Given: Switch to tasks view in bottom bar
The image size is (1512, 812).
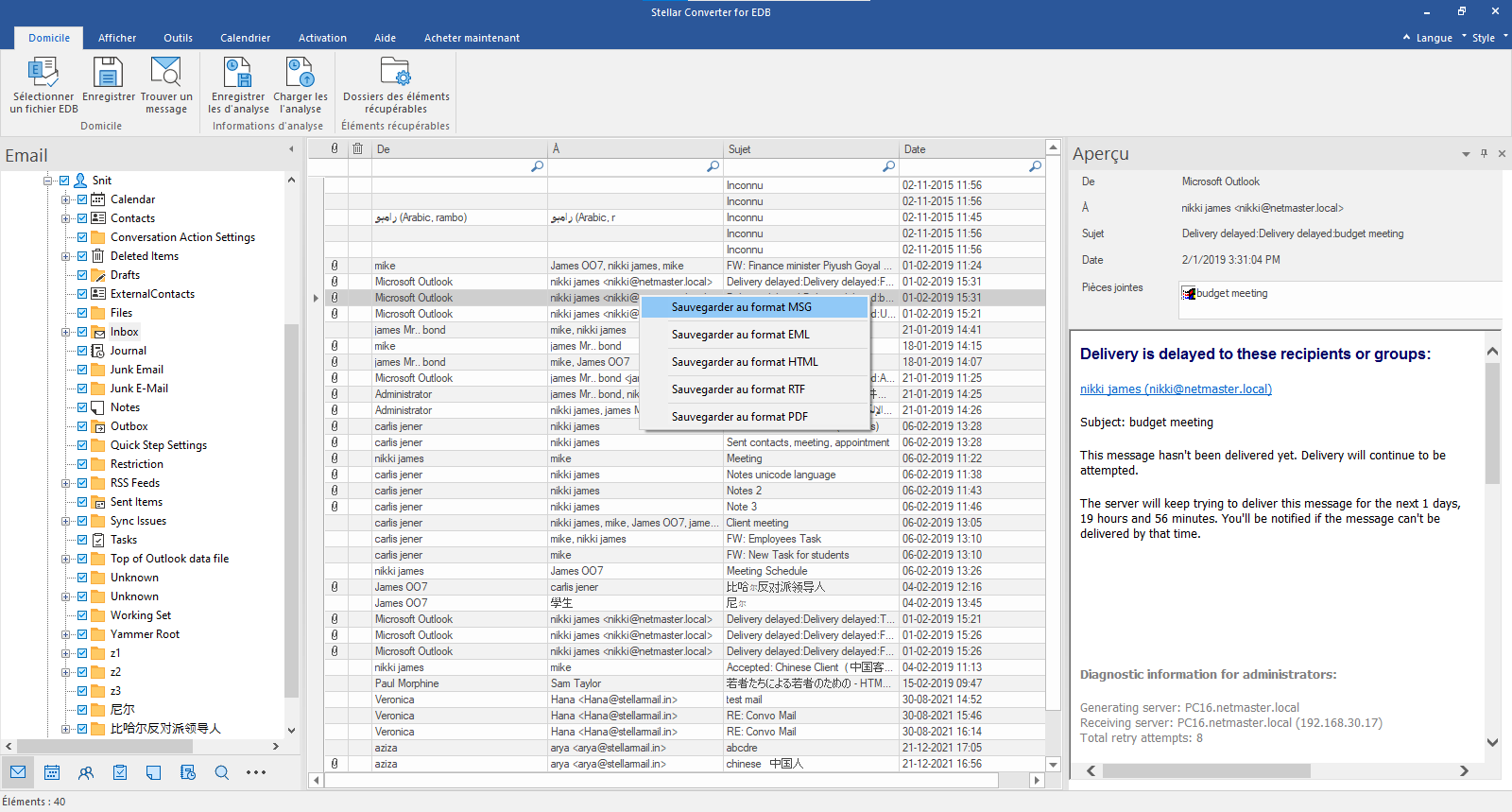Looking at the screenshot, I should click(120, 772).
